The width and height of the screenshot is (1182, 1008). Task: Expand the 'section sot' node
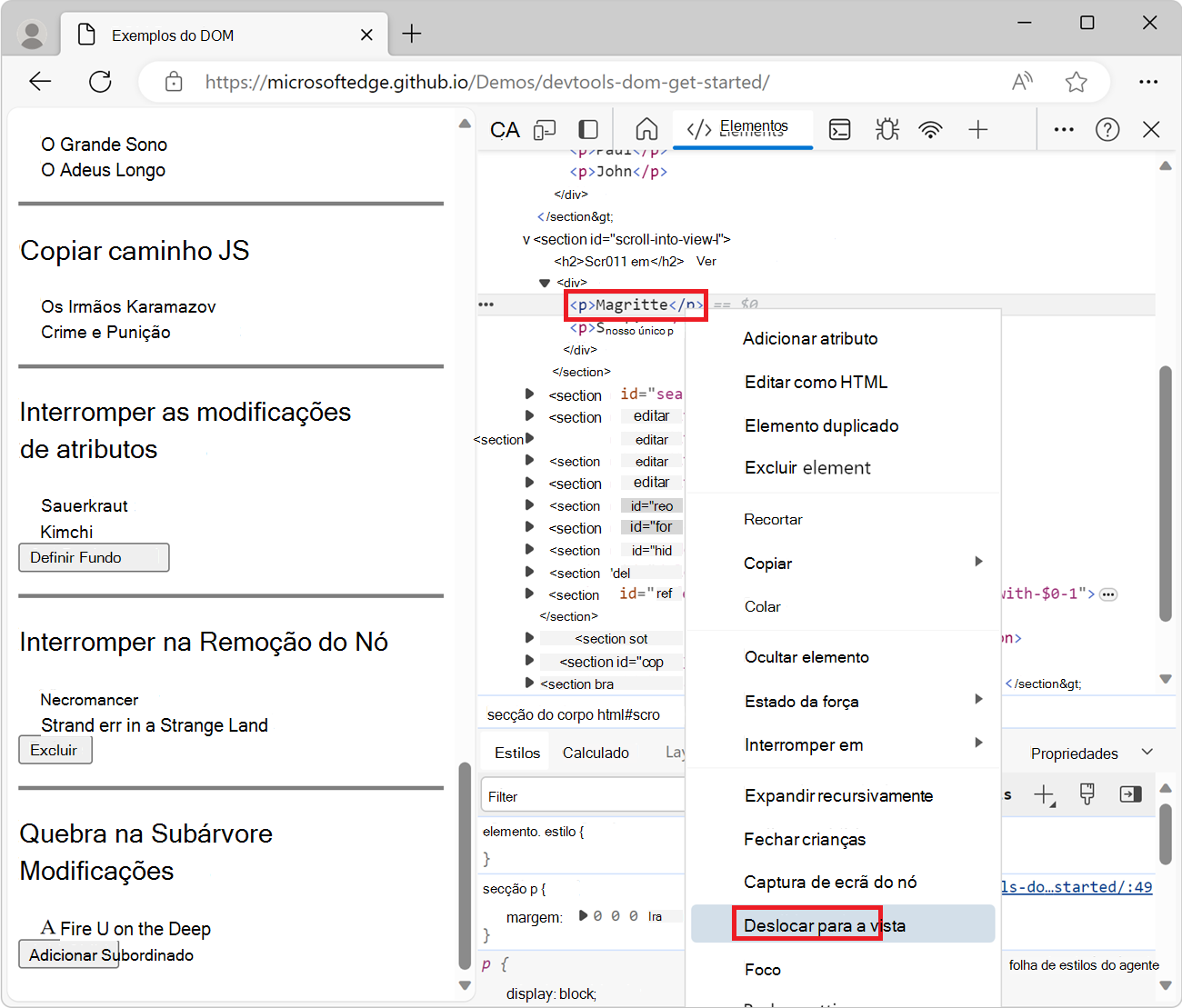tap(529, 638)
